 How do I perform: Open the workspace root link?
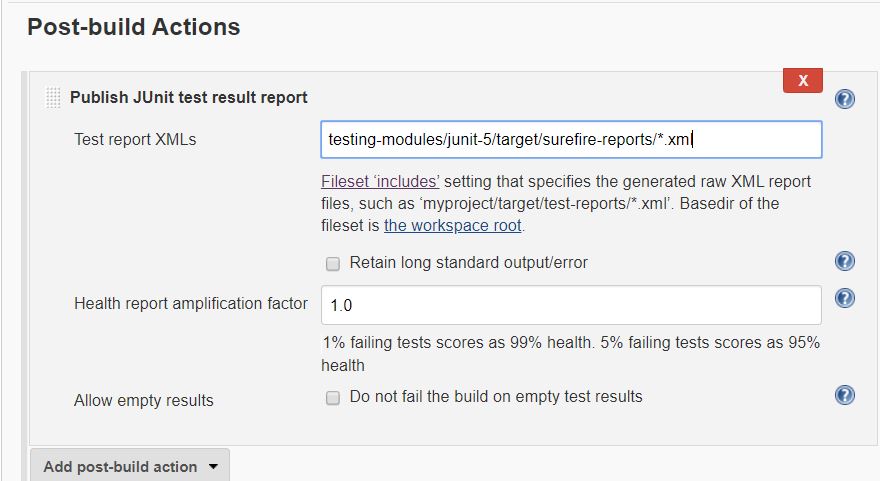(x=452, y=225)
